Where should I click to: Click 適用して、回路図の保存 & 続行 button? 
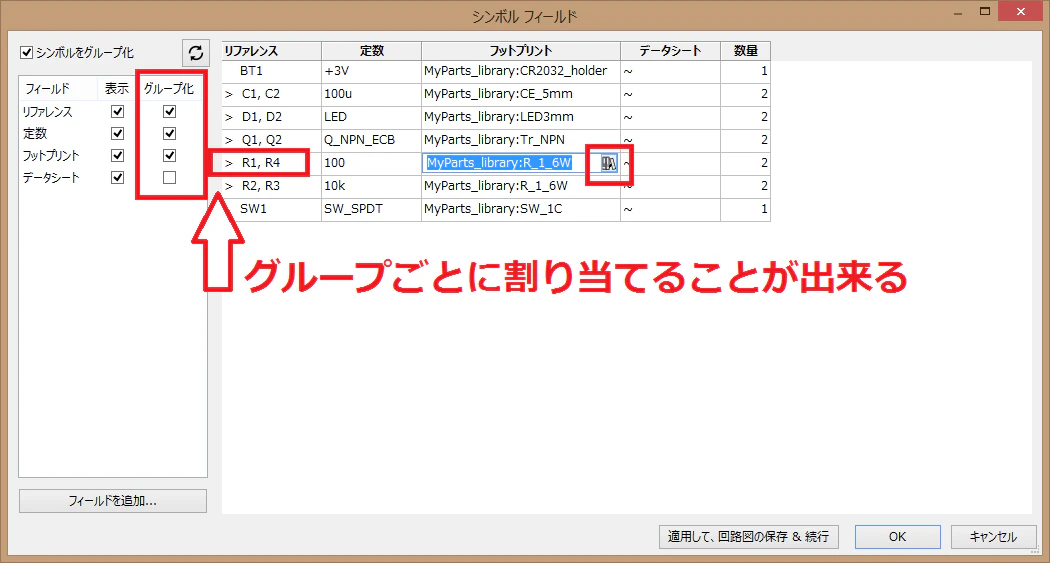[x=749, y=536]
